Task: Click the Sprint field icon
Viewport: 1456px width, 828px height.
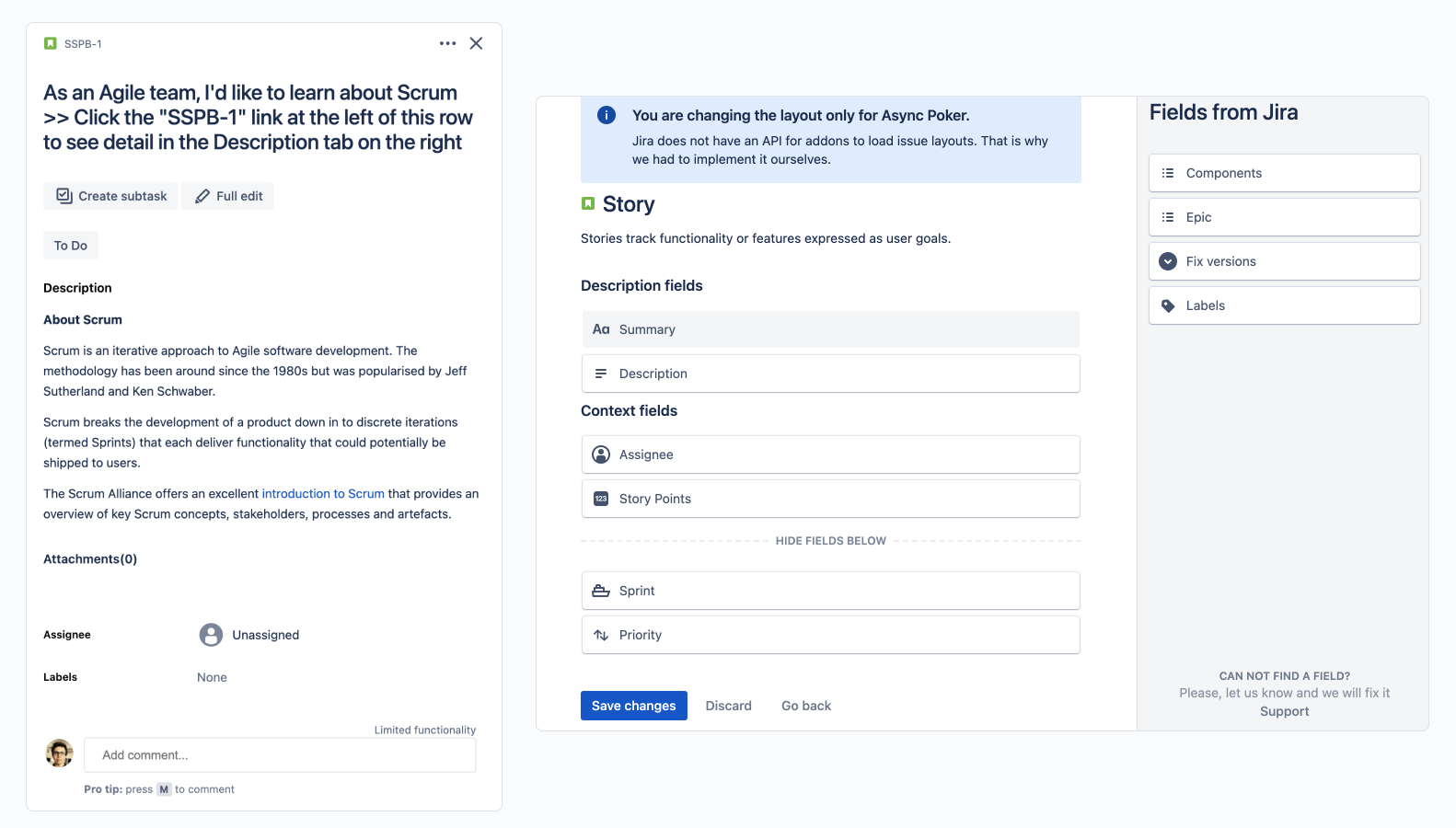Action: [x=601, y=591]
